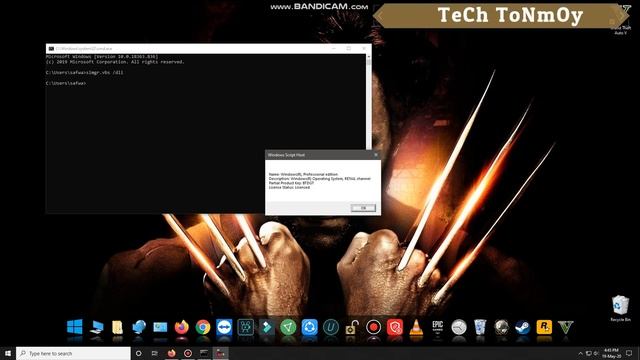Switch to Command Prompt in taskbar

coord(204,353)
